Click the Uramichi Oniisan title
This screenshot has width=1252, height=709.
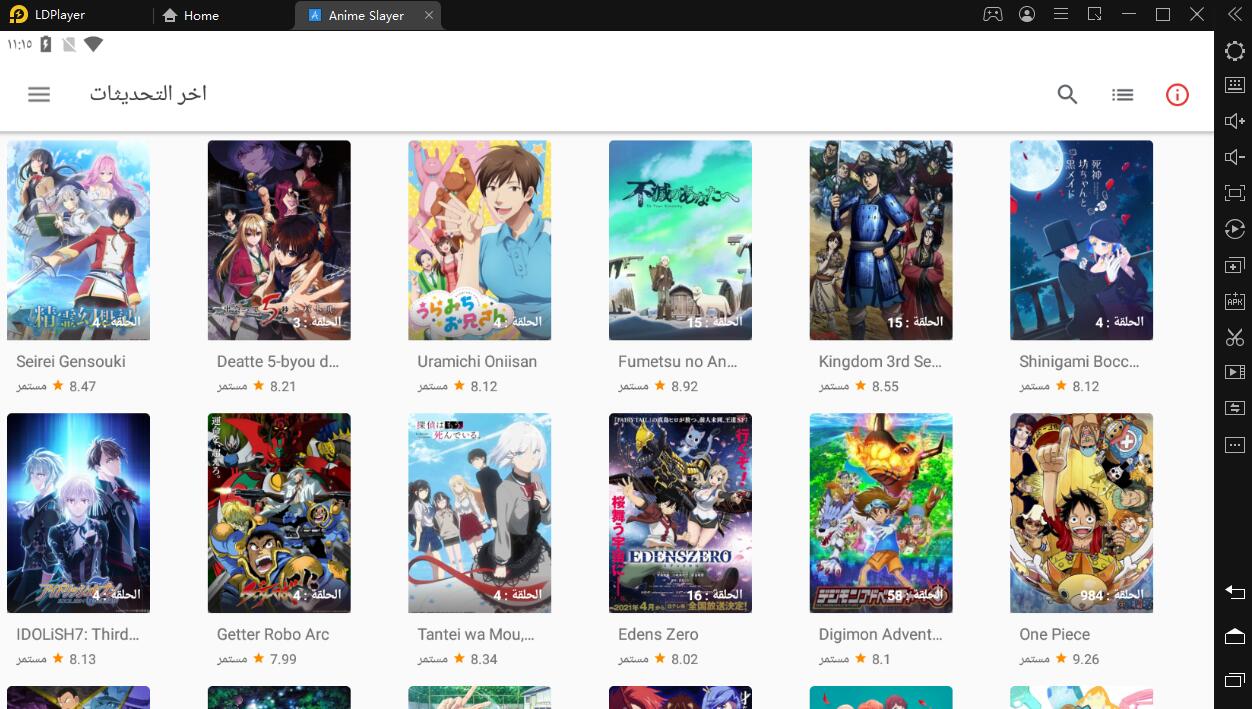[477, 361]
